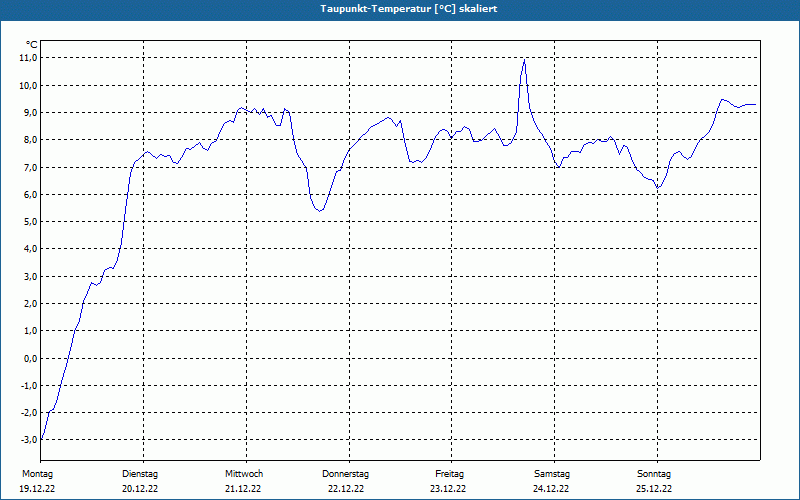Click the 10,0 axis value
The image size is (800, 500).
(29, 85)
